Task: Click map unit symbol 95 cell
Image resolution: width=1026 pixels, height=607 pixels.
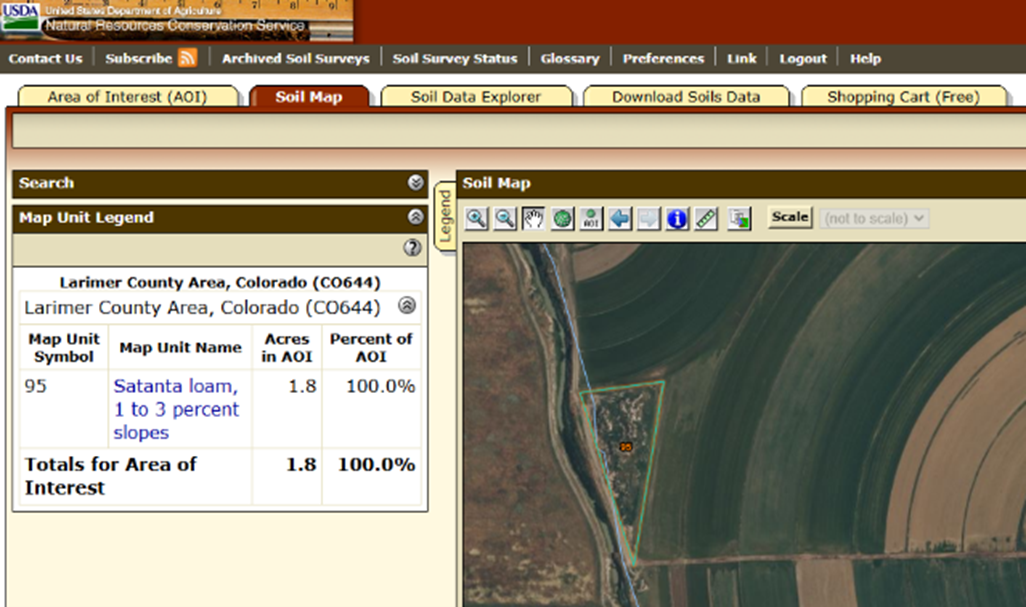Action: 64,409
